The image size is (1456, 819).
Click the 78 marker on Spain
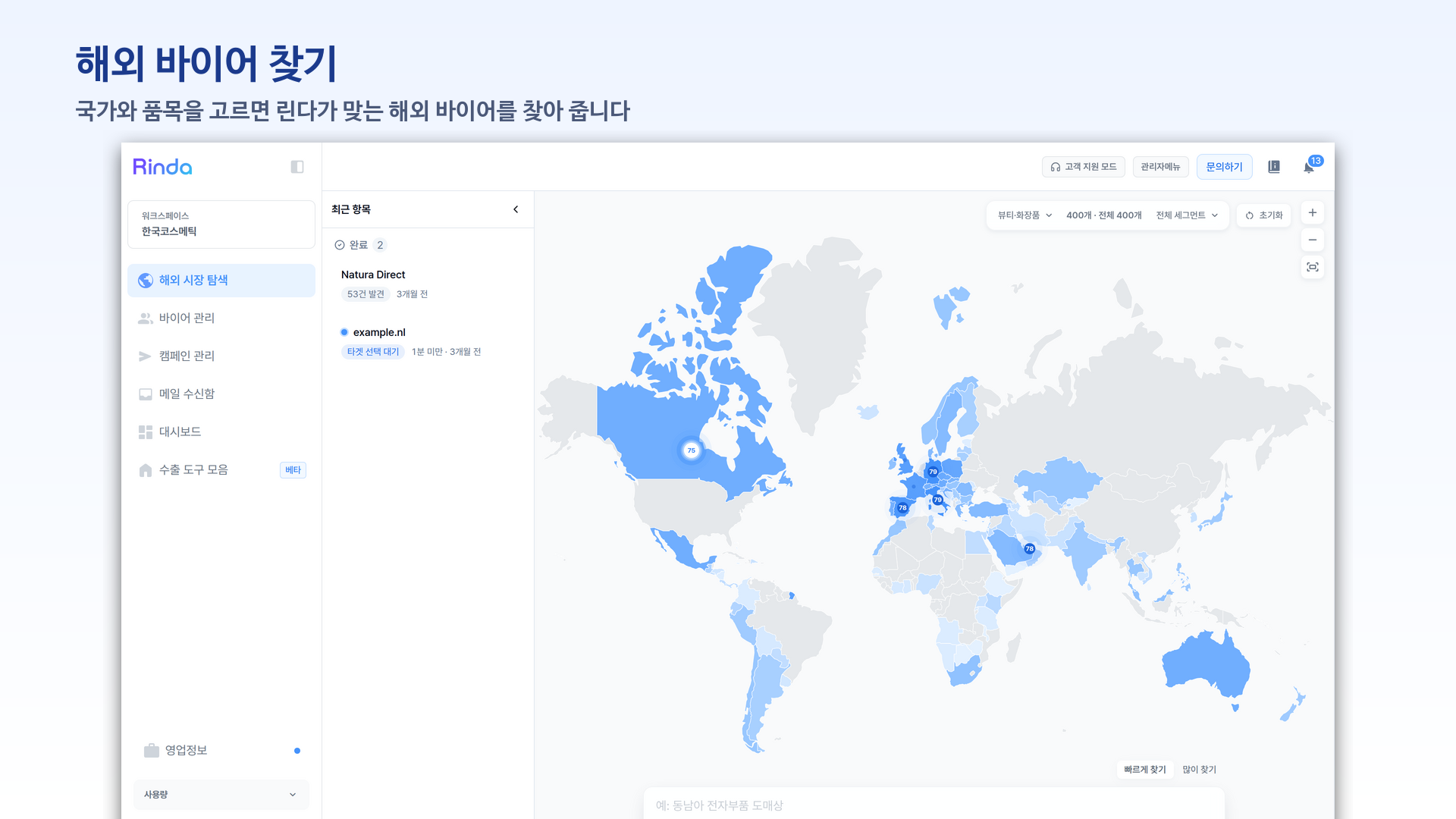[902, 508]
